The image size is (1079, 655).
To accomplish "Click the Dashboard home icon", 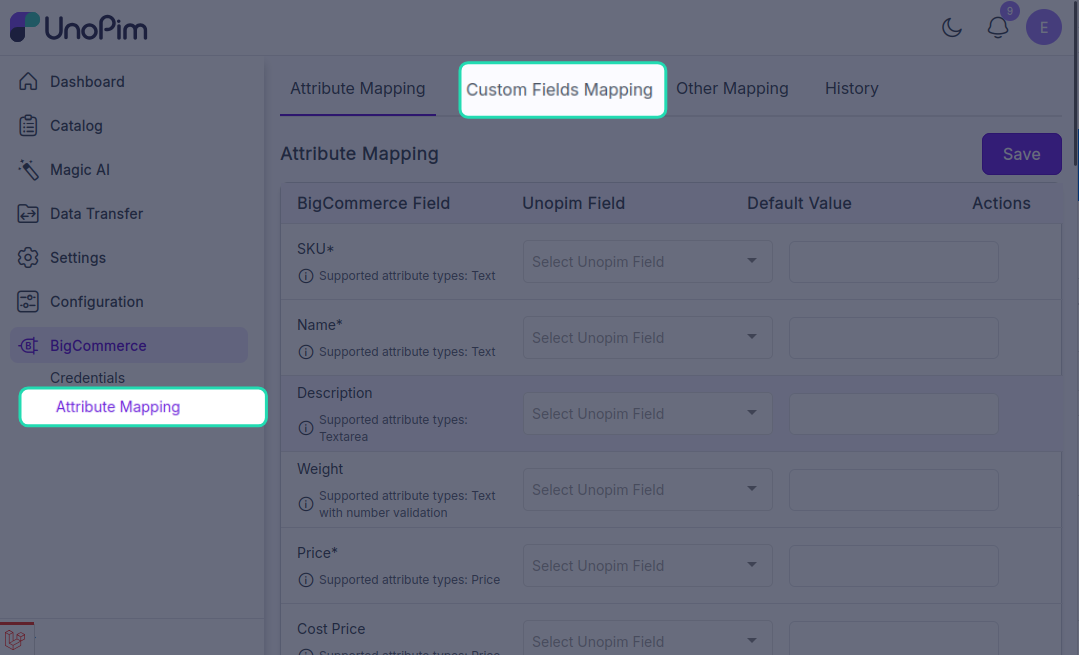I will pos(28,81).
